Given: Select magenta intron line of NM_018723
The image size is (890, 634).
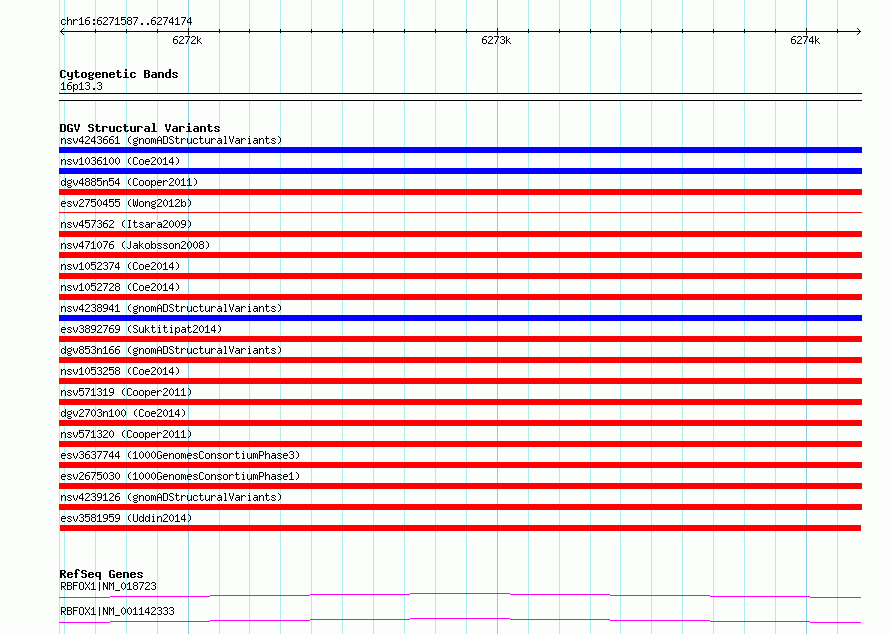Looking at the screenshot, I should coord(460,595).
